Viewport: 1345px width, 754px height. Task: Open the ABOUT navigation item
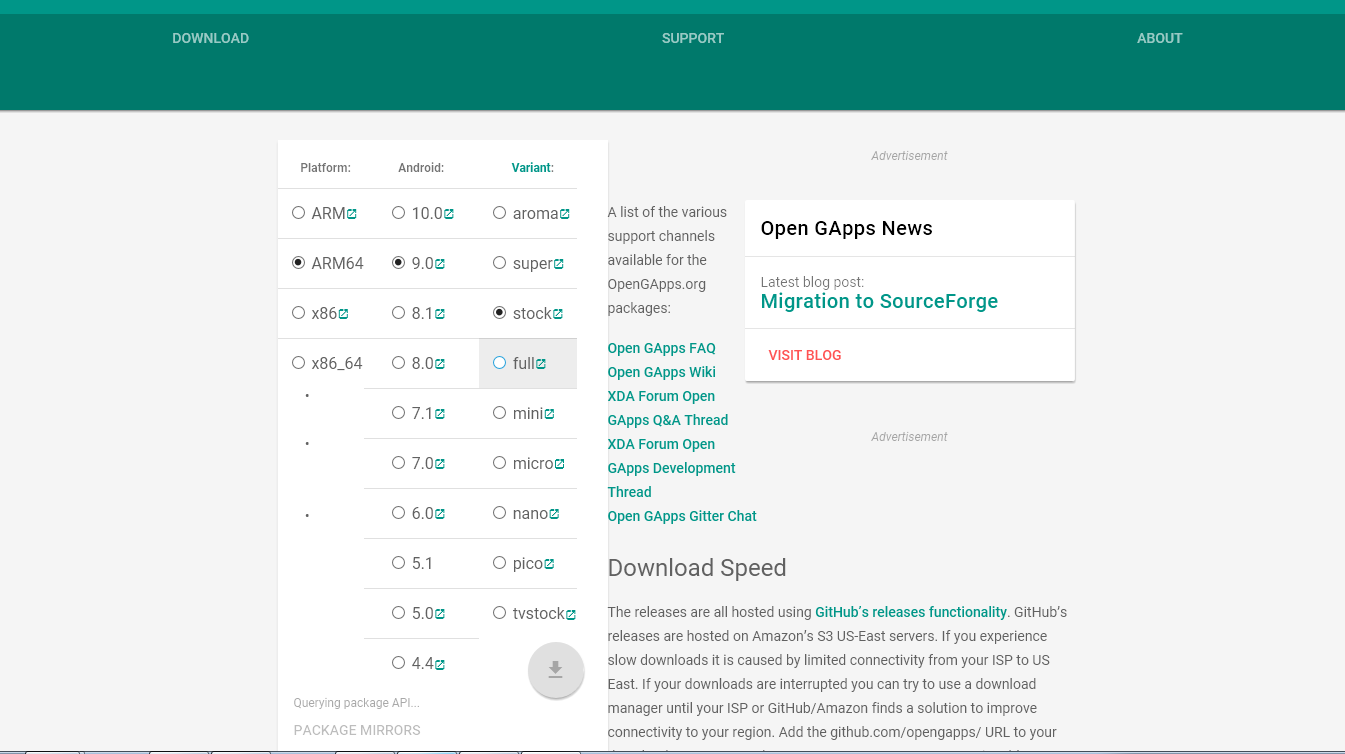pyautogui.click(x=1160, y=38)
